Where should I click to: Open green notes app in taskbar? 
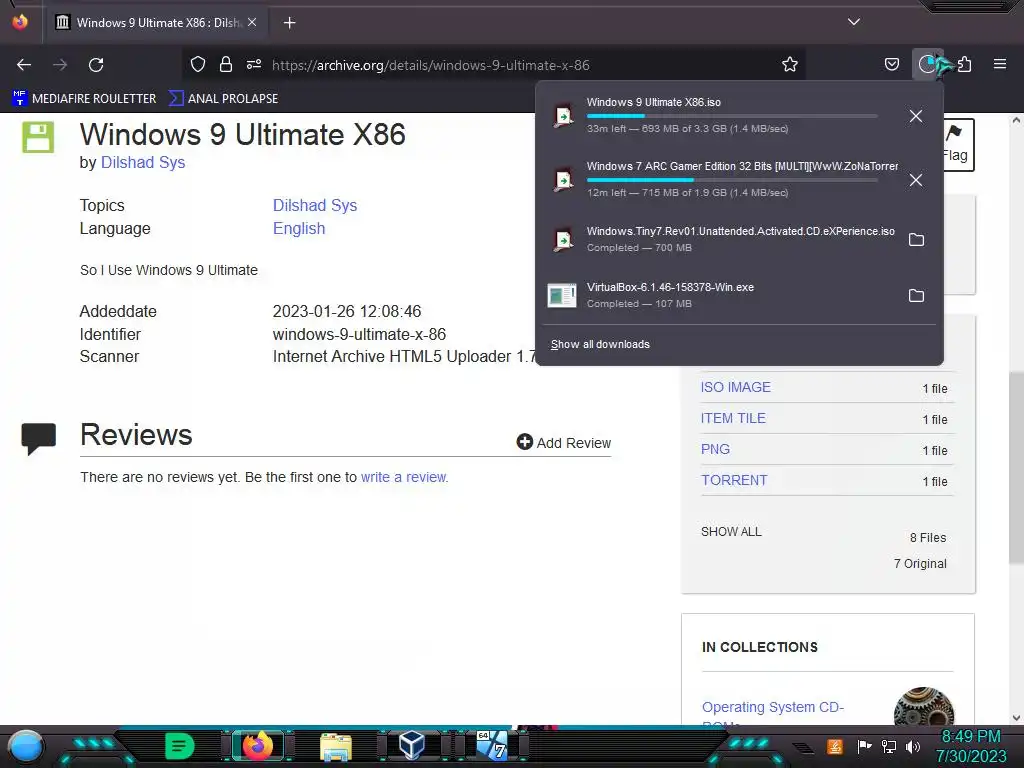point(179,746)
